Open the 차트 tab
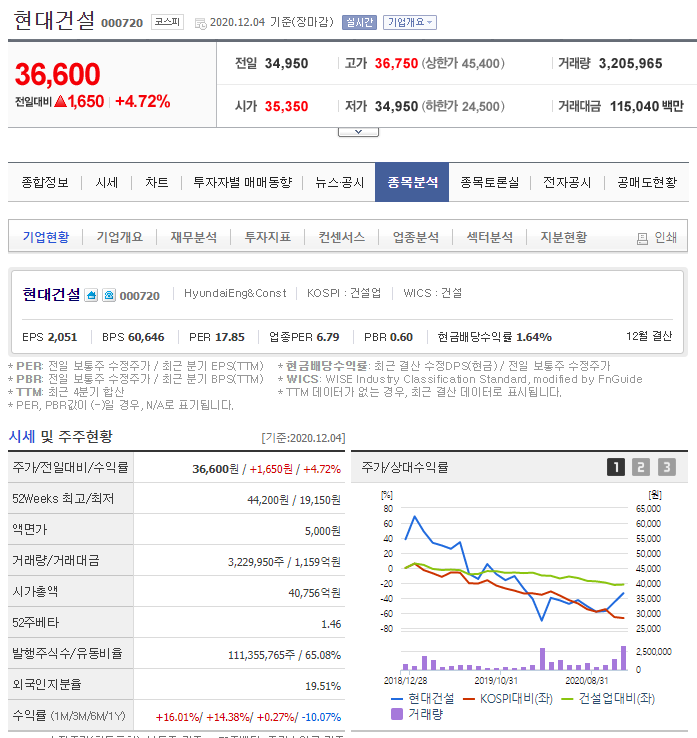The height and width of the screenshot is (738, 697). pos(156,183)
